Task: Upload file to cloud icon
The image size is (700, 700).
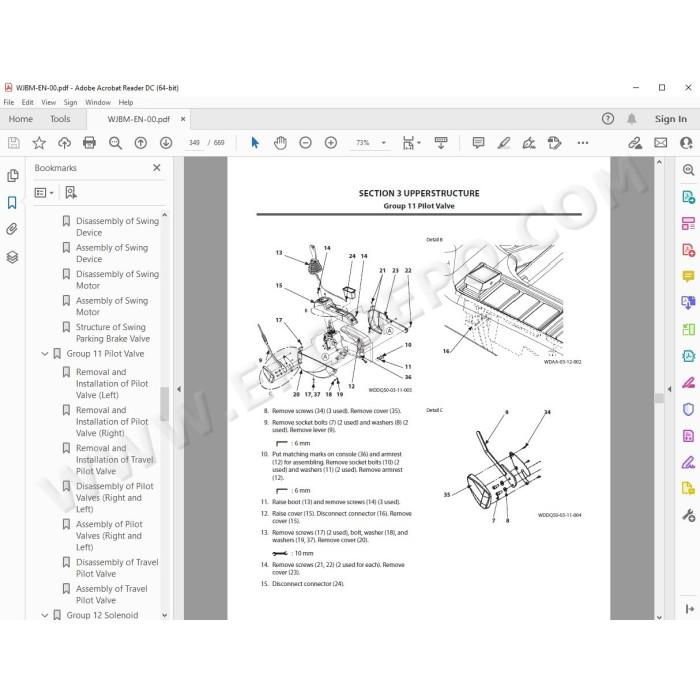Action: click(64, 143)
